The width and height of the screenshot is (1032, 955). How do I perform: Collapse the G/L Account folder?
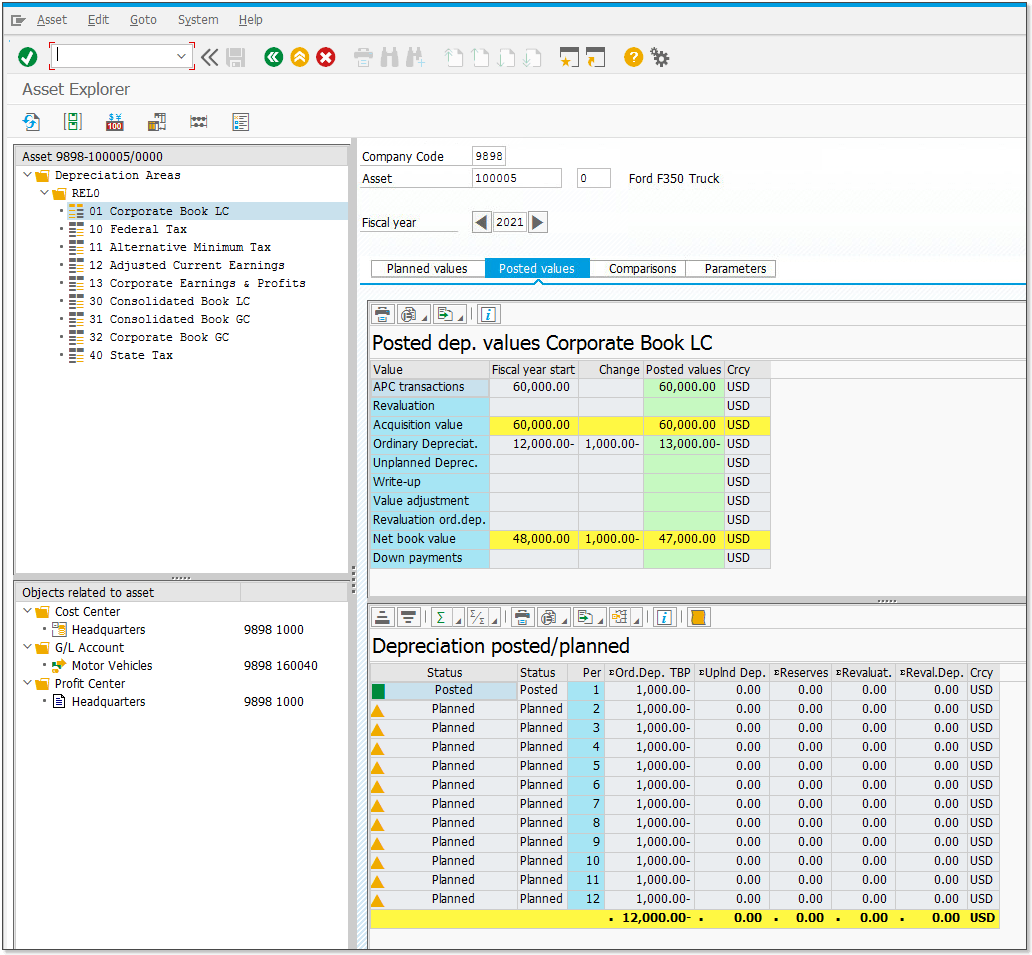(x=28, y=648)
